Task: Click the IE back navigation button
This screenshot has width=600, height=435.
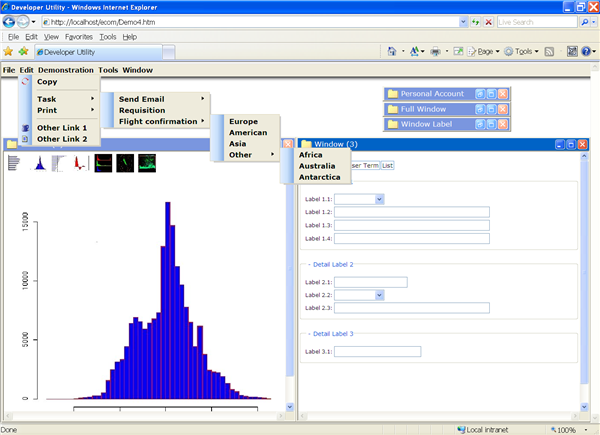Action: 9,22
